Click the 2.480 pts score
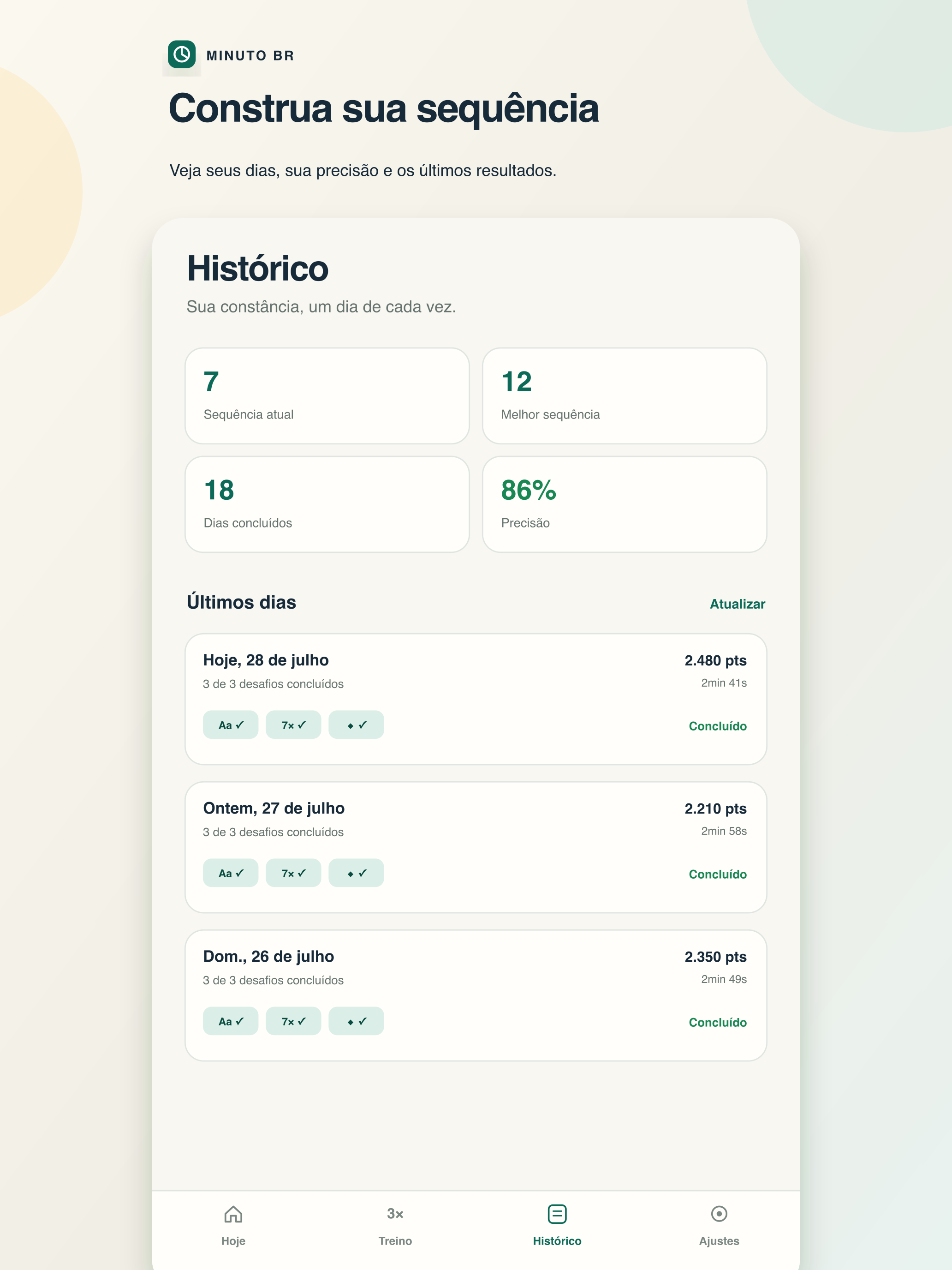 click(x=715, y=660)
